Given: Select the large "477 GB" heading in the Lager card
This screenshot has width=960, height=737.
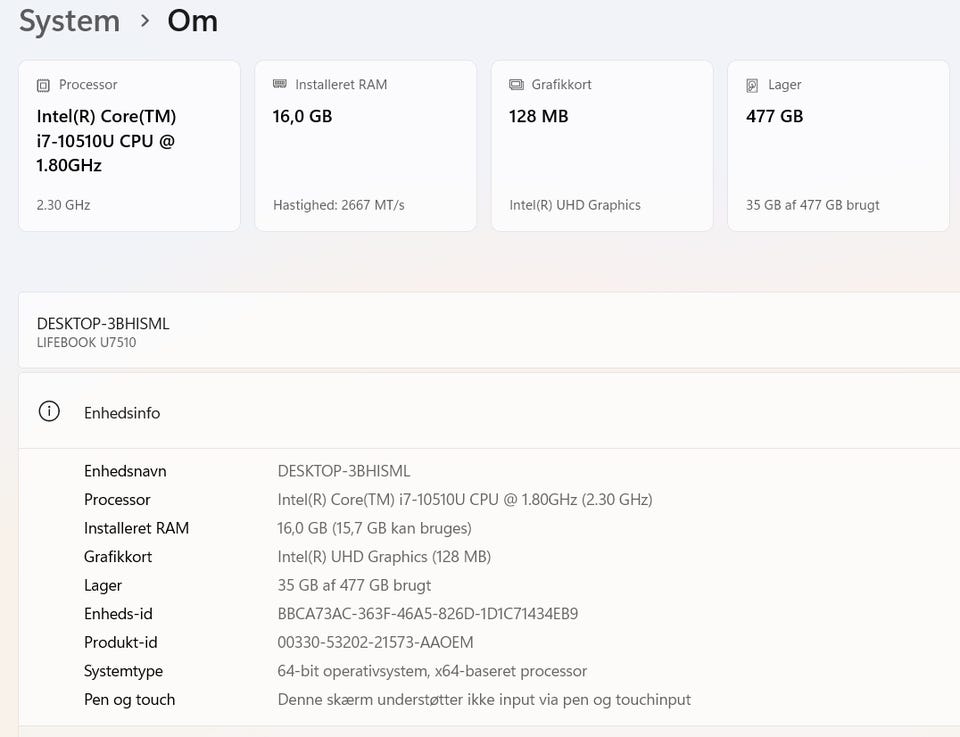Looking at the screenshot, I should tap(774, 116).
